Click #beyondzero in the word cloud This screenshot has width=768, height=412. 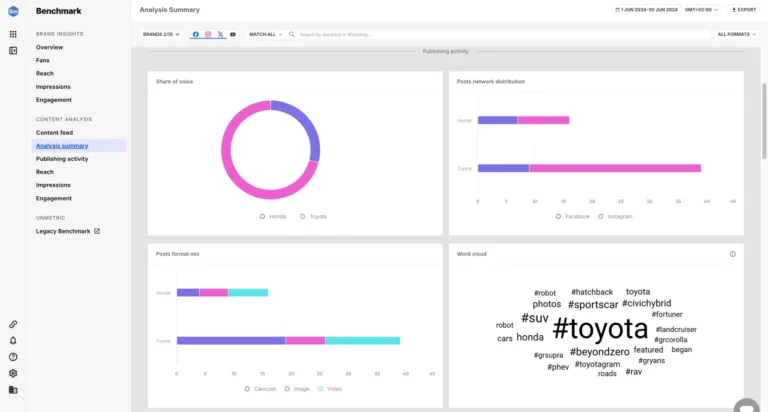tap(600, 352)
